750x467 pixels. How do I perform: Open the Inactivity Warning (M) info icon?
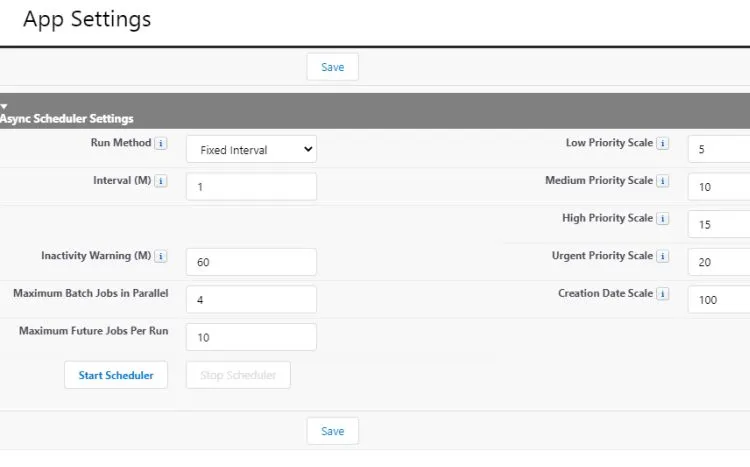click(x=161, y=256)
